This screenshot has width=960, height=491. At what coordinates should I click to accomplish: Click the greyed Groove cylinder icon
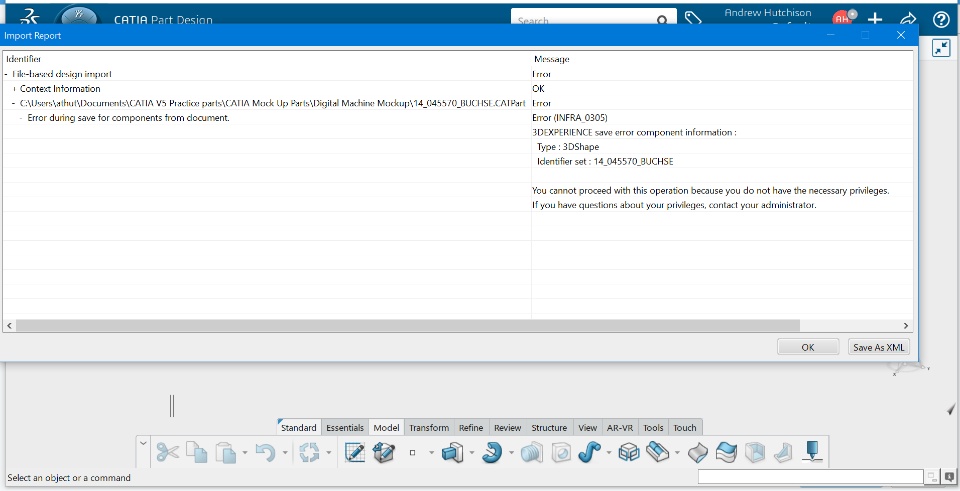pyautogui.click(x=531, y=453)
